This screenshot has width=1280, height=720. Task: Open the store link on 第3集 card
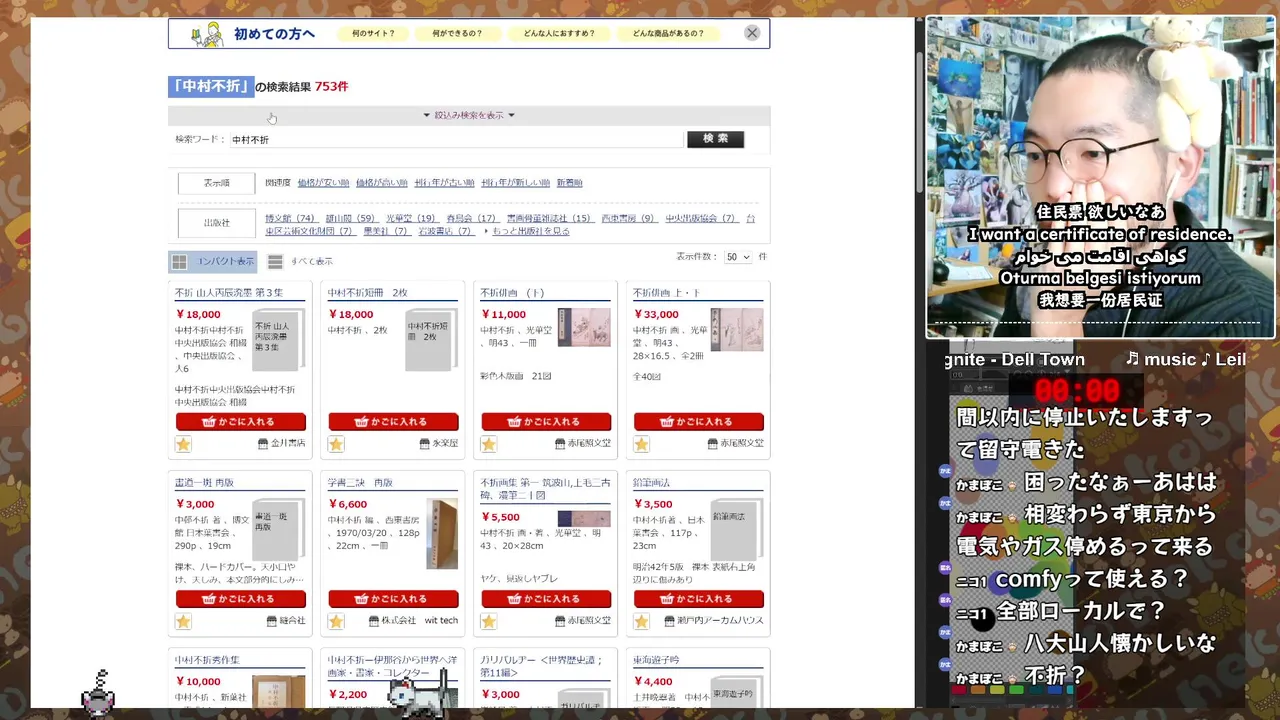tap(282, 443)
